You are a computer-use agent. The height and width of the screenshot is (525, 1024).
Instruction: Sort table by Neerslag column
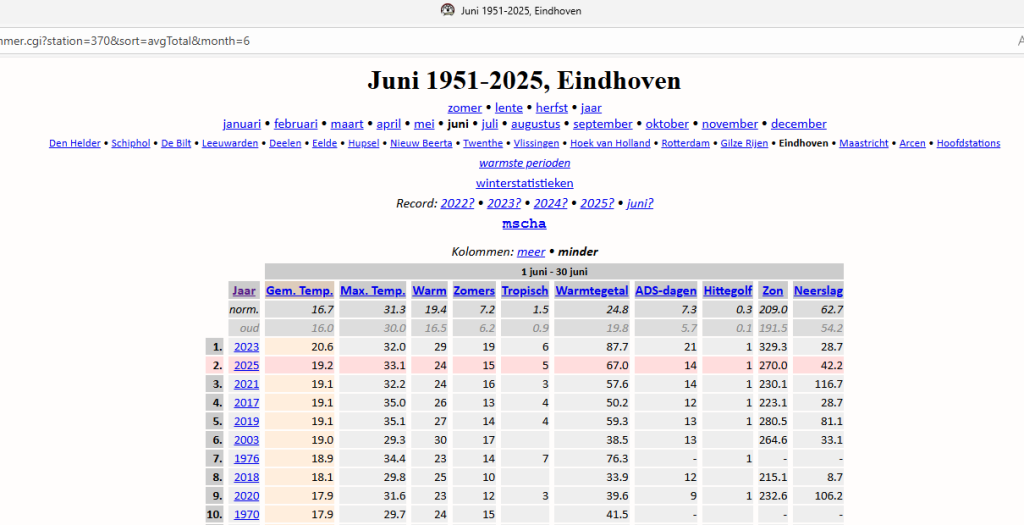coord(818,291)
